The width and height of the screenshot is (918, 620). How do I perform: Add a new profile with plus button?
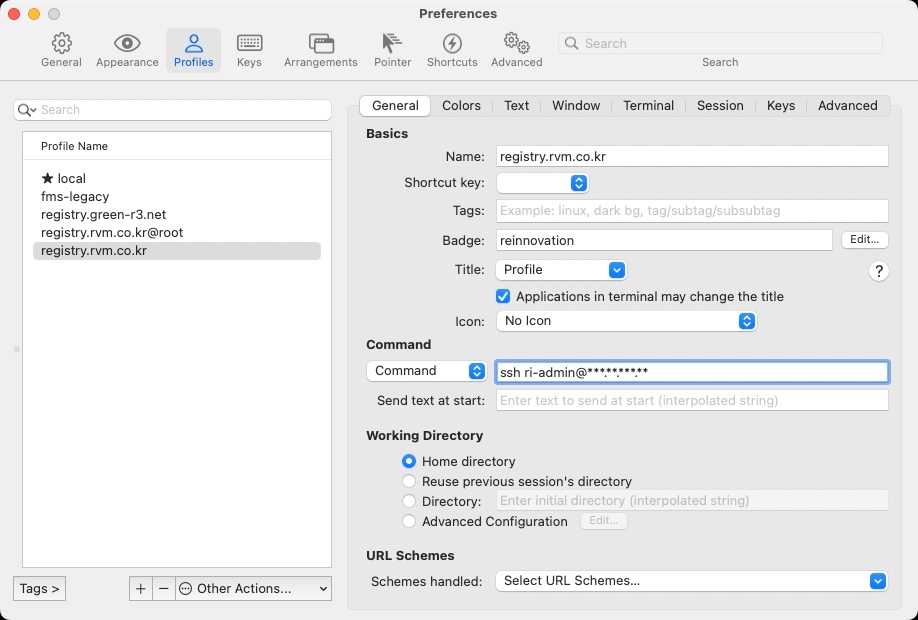tap(141, 589)
